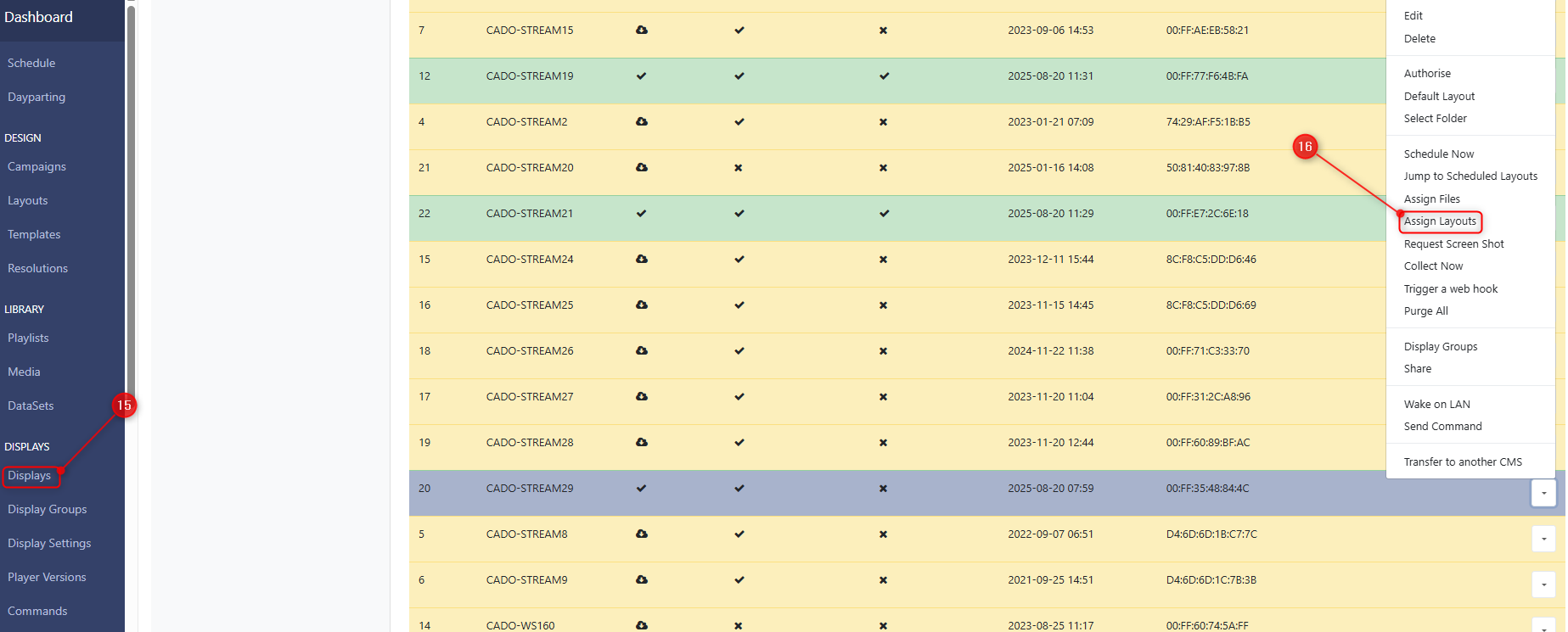Open Display Settings sidebar link
Viewport: 1568px width, 632px height.
coord(49,543)
